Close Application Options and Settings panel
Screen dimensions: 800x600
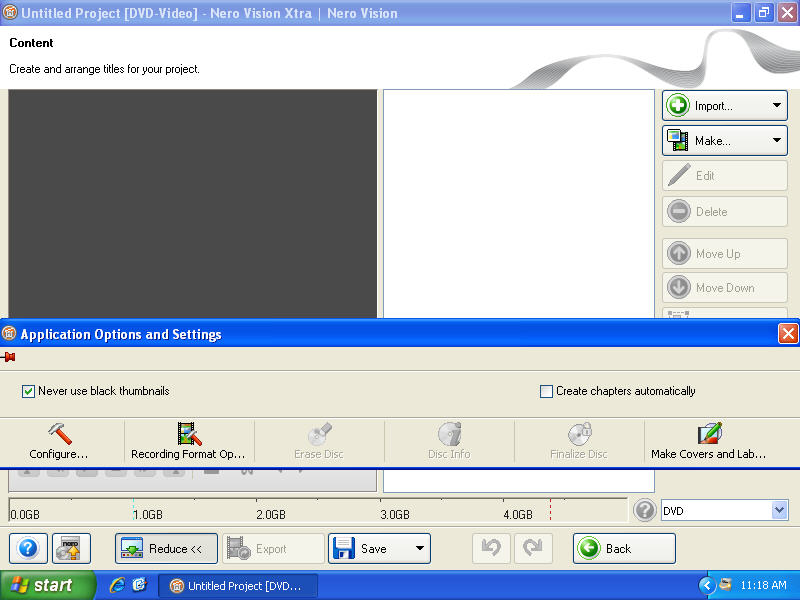[788, 334]
